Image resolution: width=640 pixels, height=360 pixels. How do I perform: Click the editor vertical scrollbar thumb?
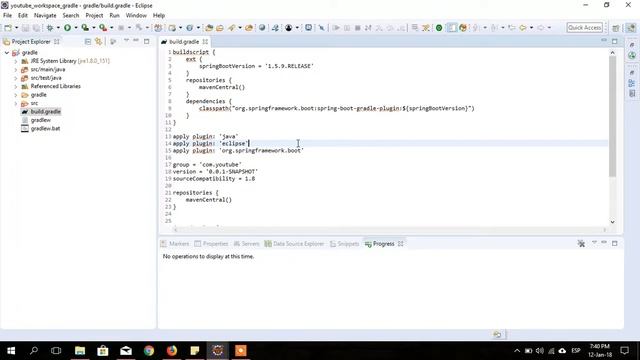pyautogui.click(x=612, y=116)
